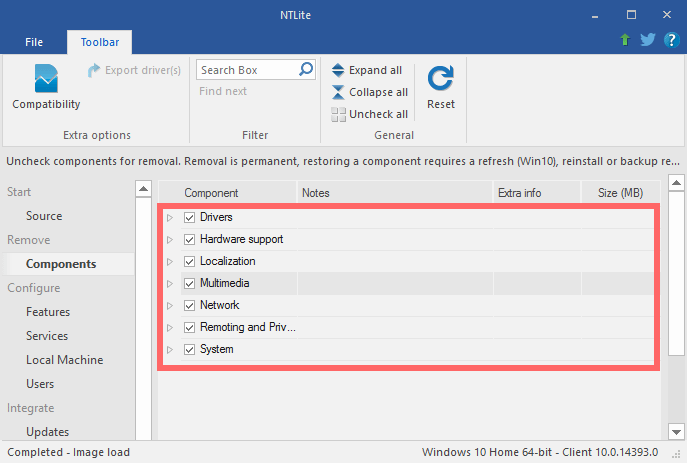Expand the Drivers tree node

click(x=170, y=217)
